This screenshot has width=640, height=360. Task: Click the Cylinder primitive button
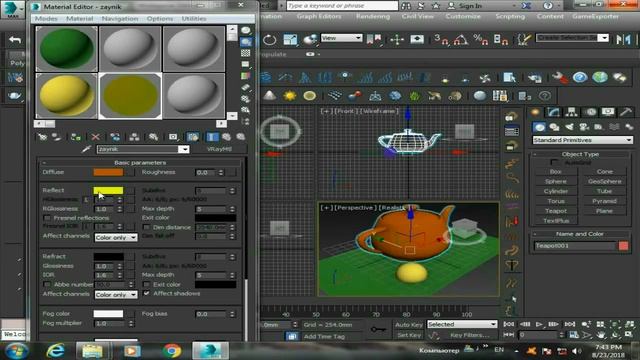click(x=556, y=191)
